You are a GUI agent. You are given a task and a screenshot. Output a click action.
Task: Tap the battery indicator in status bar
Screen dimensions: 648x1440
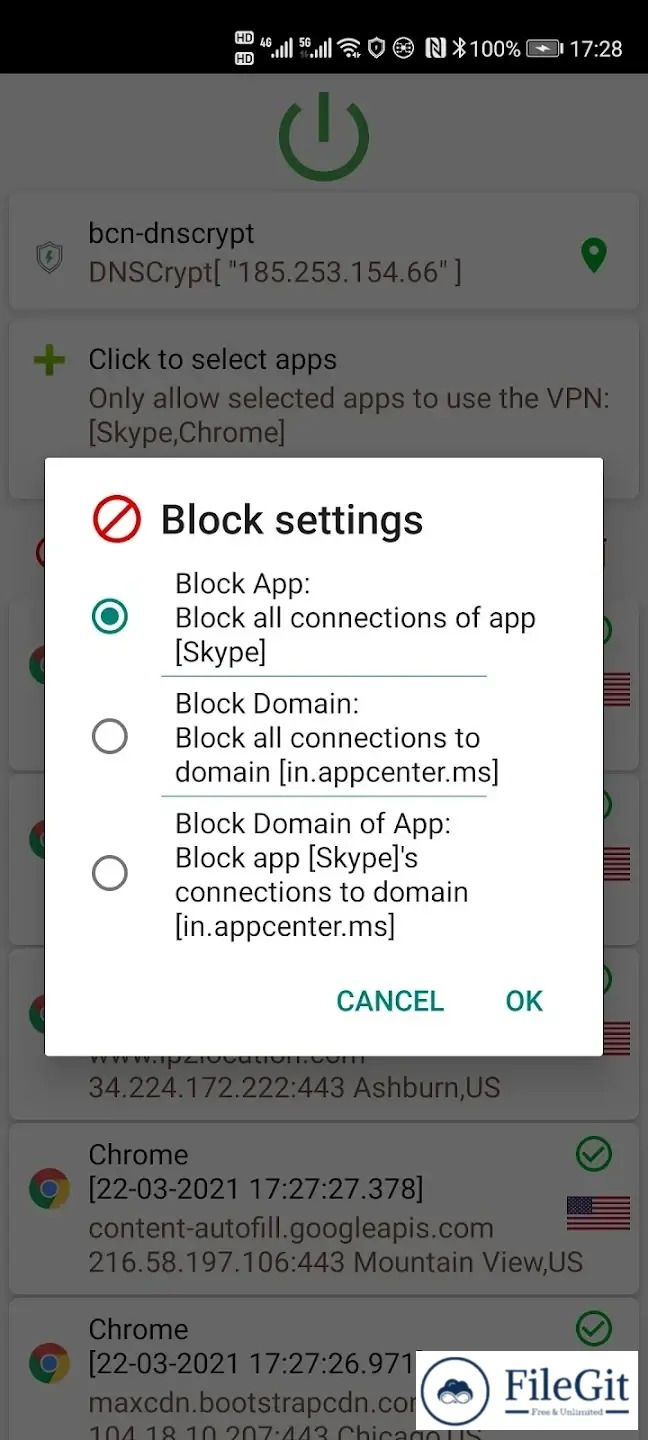tap(544, 48)
